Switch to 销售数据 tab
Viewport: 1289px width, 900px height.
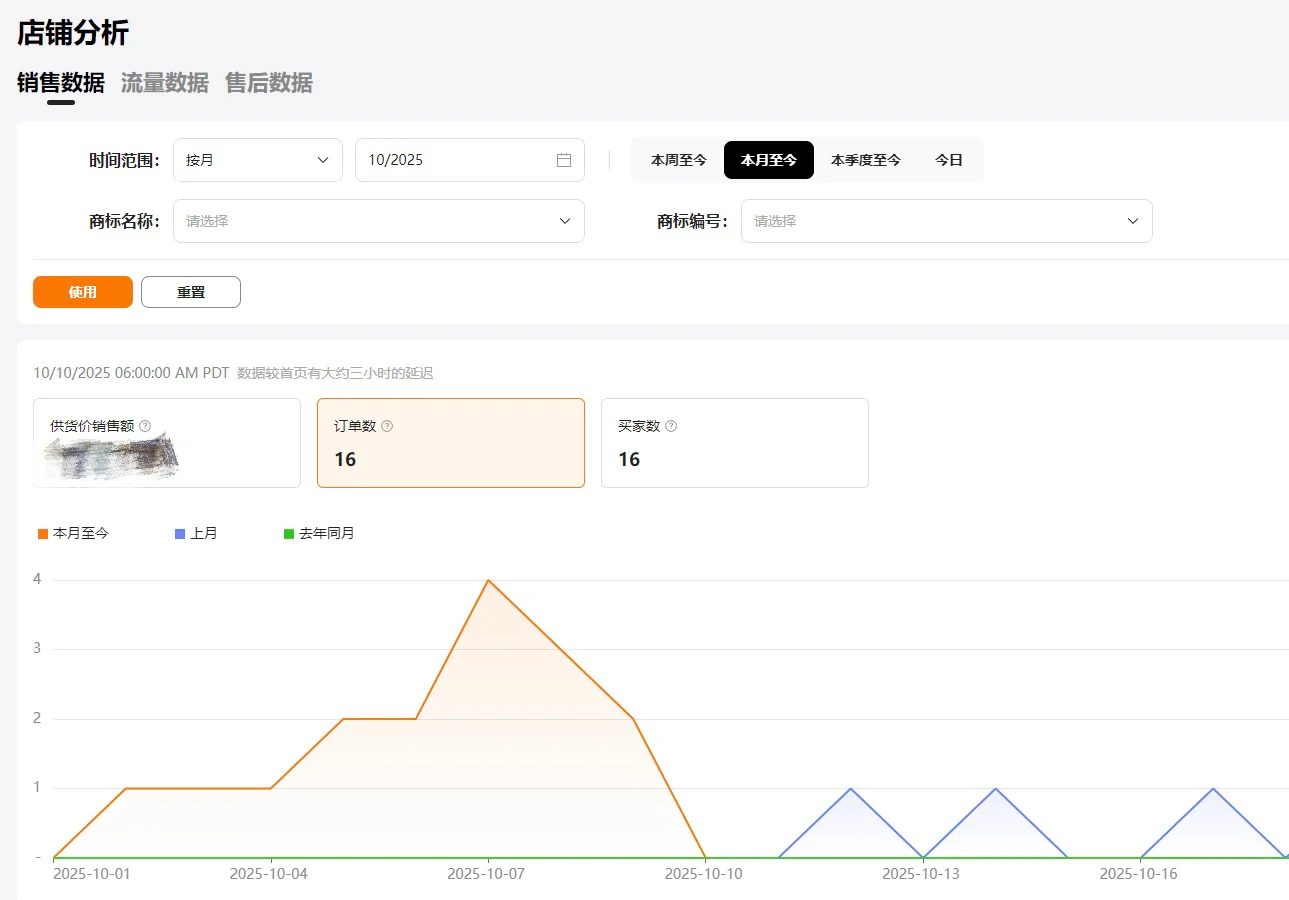coord(61,83)
